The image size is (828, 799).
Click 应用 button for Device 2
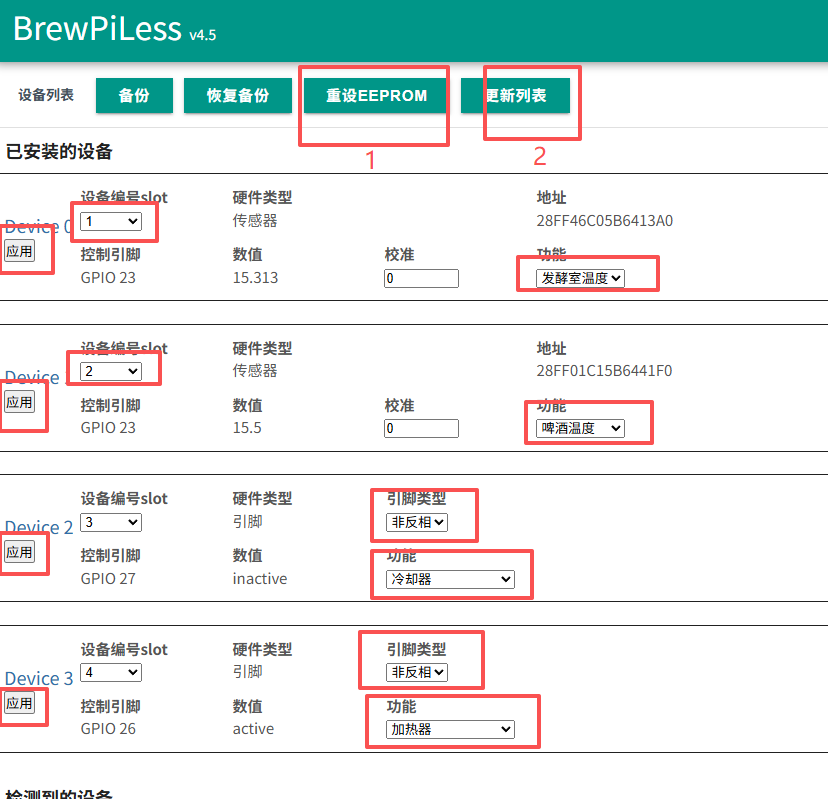coord(19,552)
